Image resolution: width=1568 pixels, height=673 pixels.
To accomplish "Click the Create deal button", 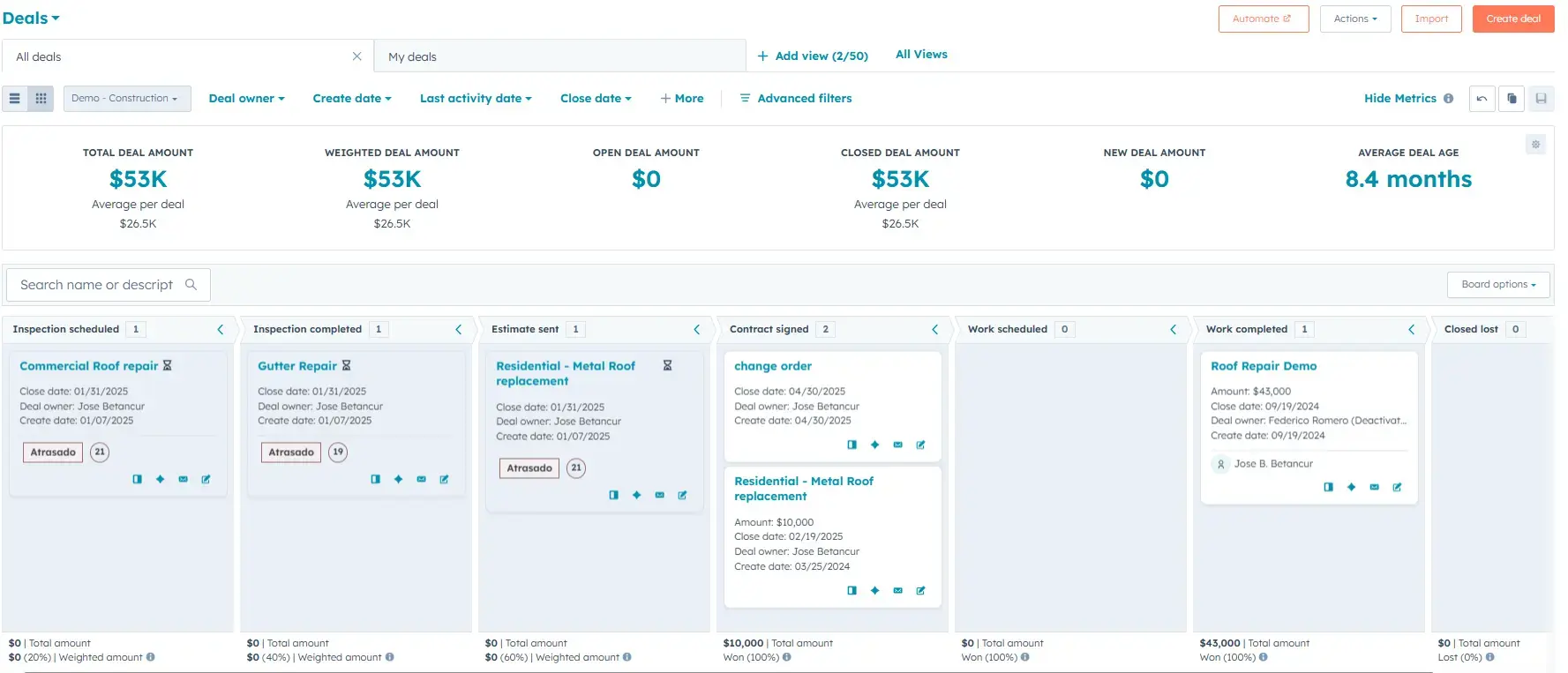I will (1512, 19).
